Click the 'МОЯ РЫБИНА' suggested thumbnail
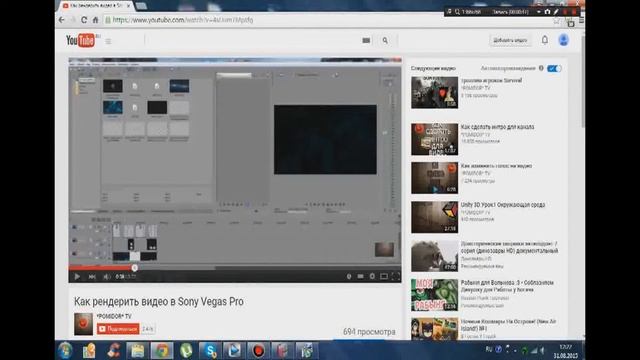The height and width of the screenshot is (360, 640). [434, 295]
